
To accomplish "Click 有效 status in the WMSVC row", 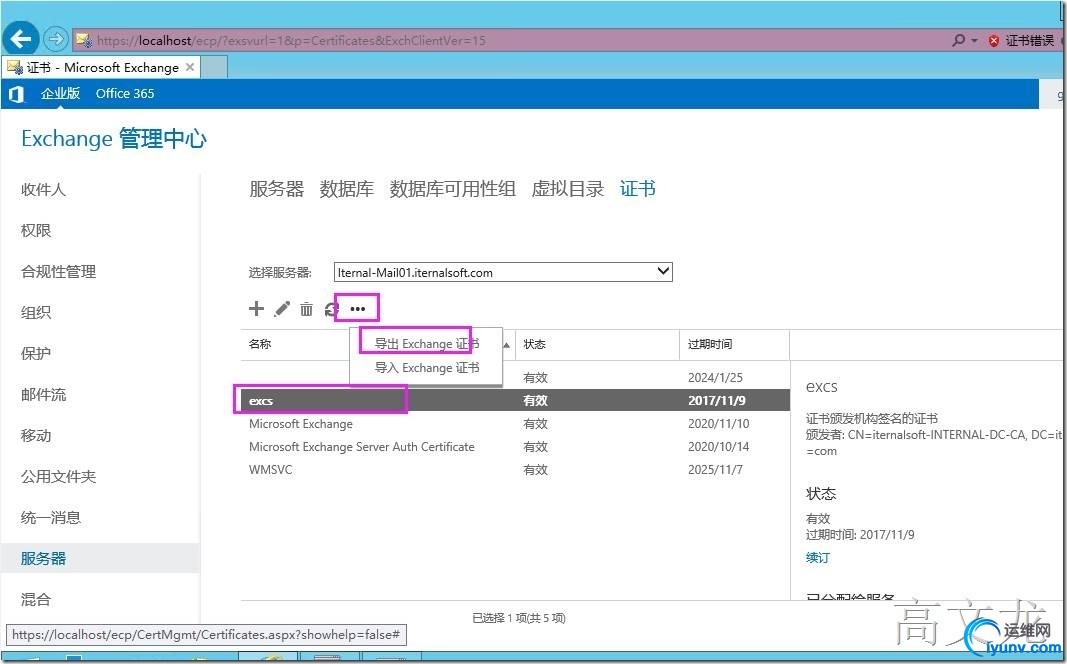I will tap(536, 470).
